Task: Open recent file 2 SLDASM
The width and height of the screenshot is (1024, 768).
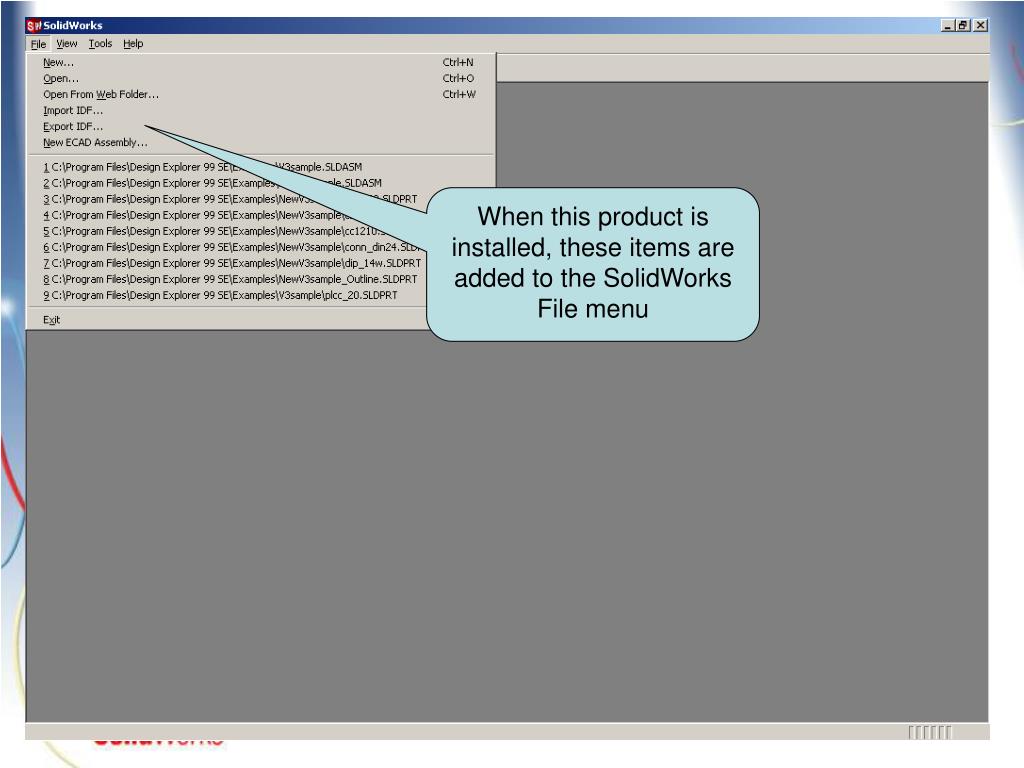Action: [261, 183]
